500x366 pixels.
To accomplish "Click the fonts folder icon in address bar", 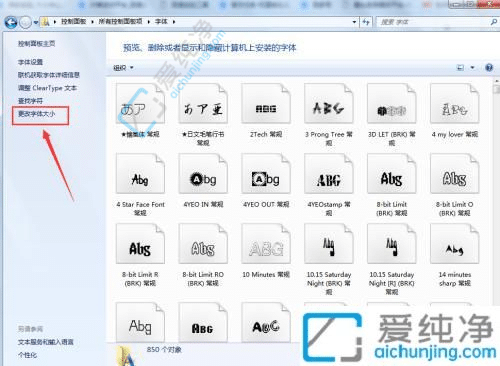I will [46, 22].
